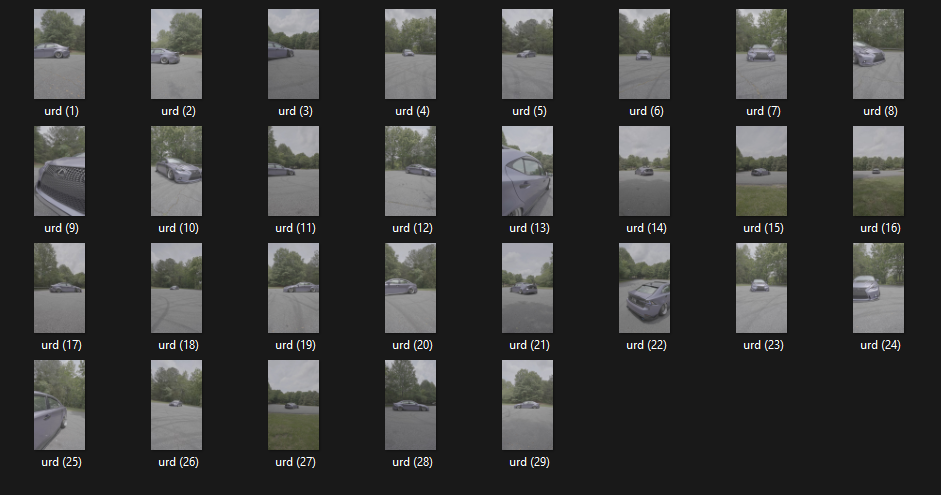The width and height of the screenshot is (941, 495).
Task: Select the urd (29) image thumbnail
Action: point(528,405)
